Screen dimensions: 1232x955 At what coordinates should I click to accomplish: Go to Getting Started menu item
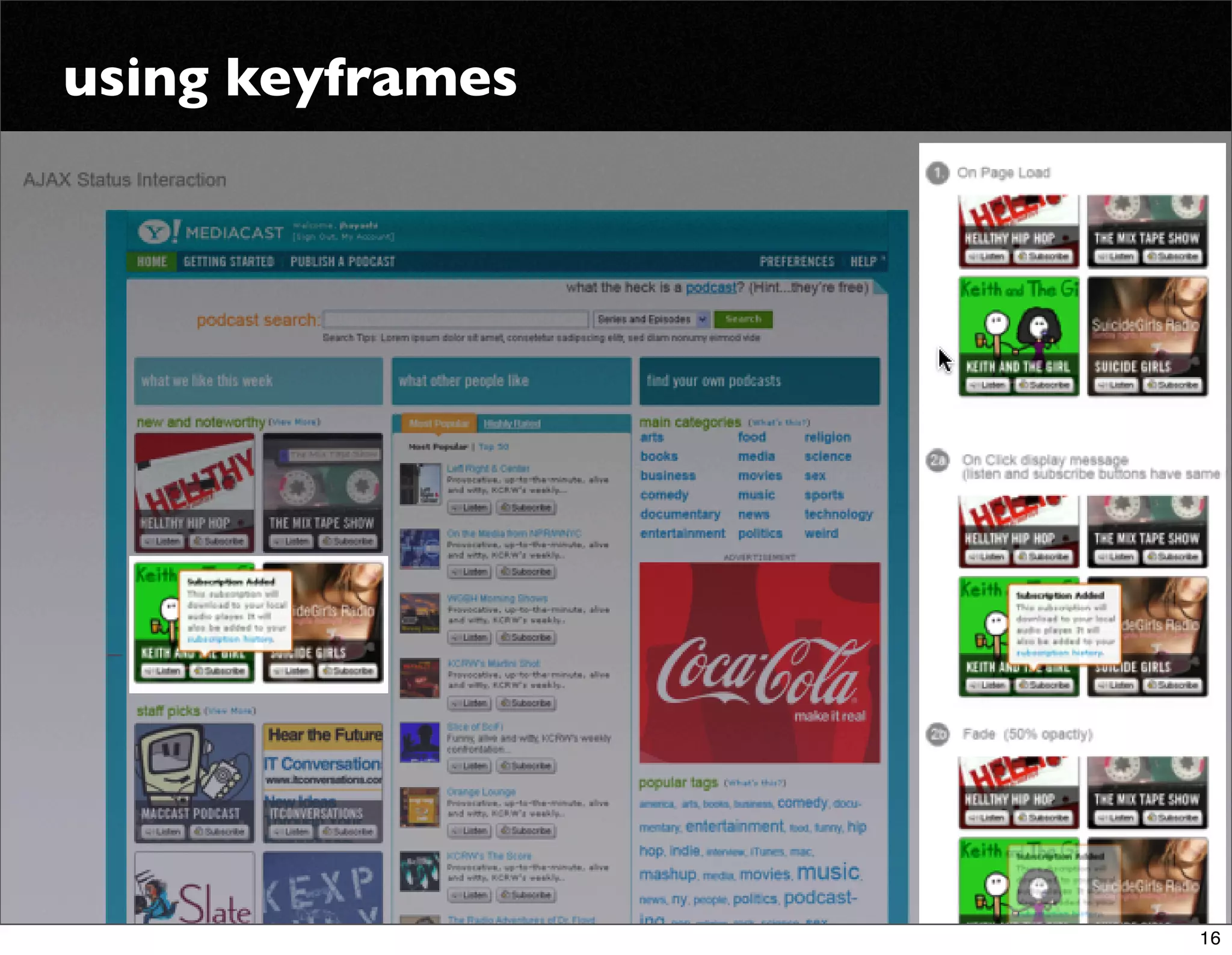point(229,262)
